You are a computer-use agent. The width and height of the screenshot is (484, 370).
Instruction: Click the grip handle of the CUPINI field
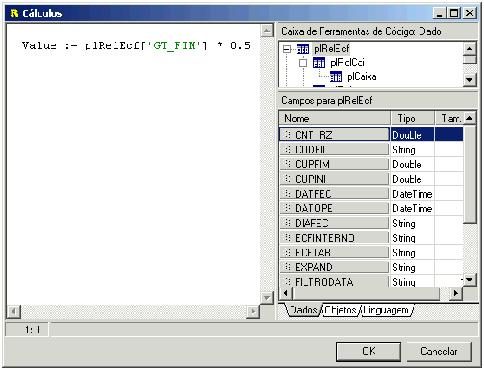point(288,179)
